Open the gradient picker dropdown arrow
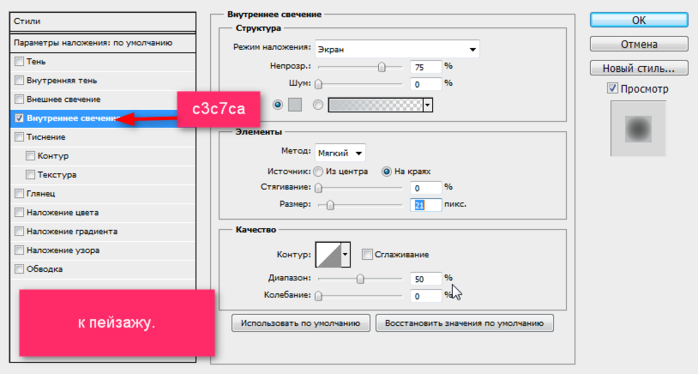Screen dimensions: 698x374 tap(428, 105)
